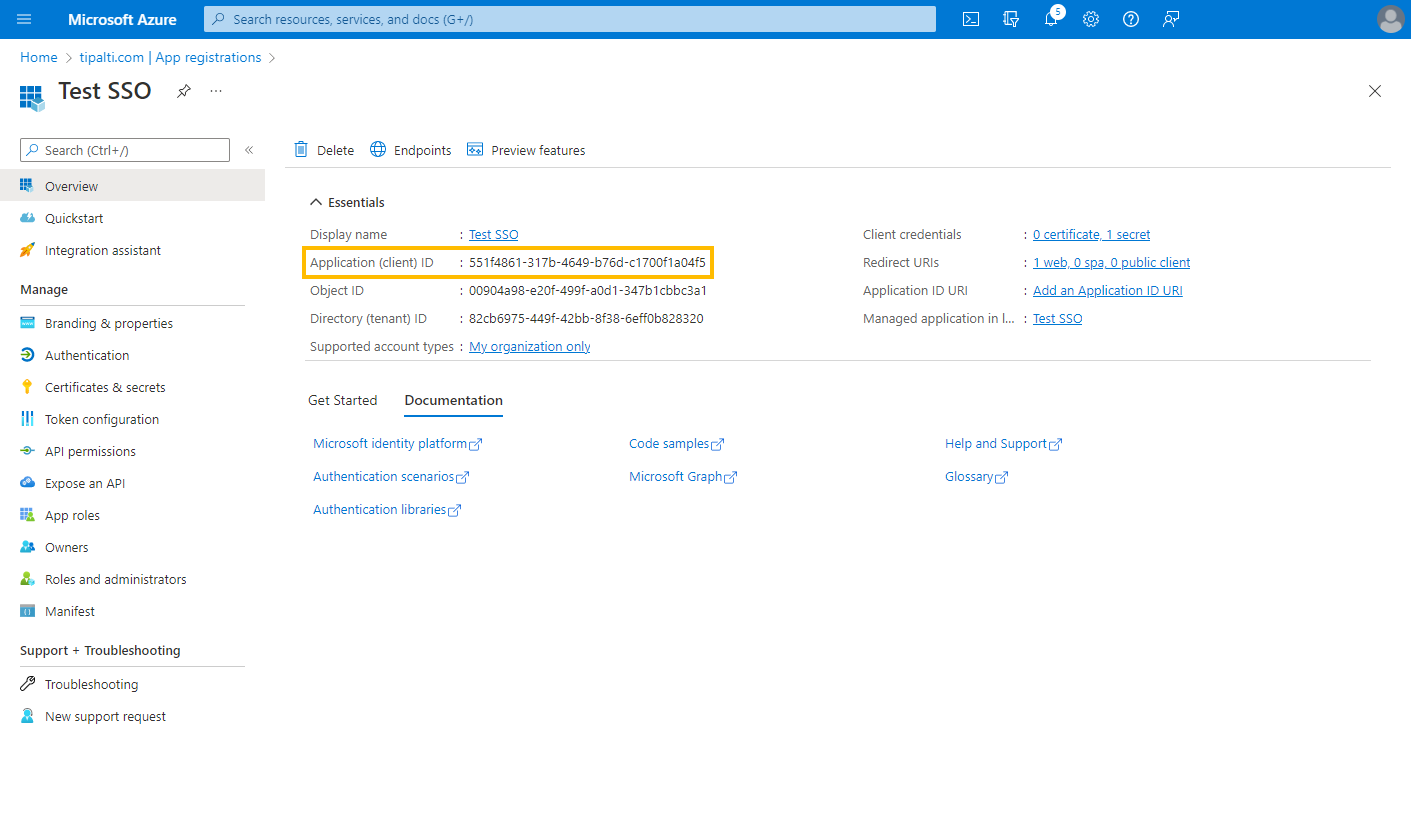Open the help question-mark icon

pyautogui.click(x=1130, y=18)
